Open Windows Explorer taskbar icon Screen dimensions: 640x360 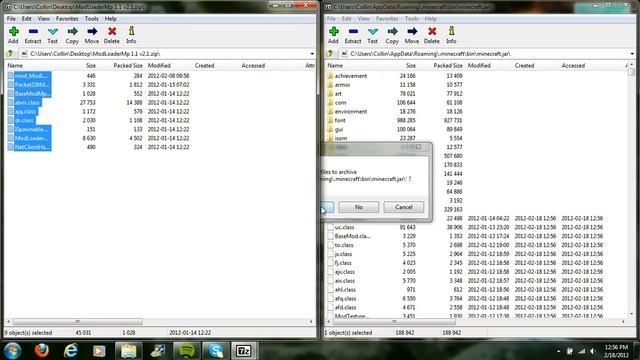point(129,351)
